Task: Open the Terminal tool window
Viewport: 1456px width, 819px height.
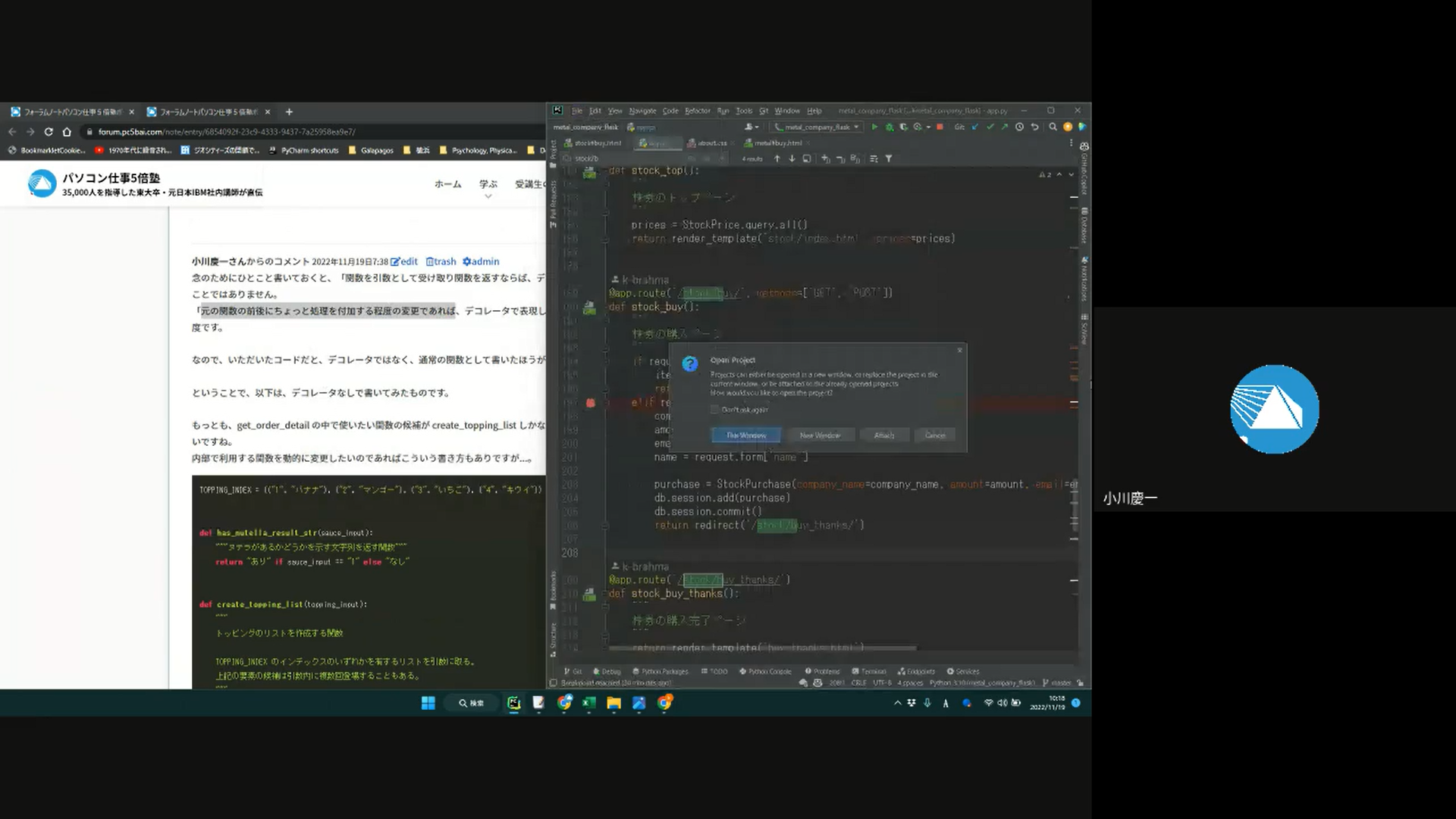Action: (869, 672)
